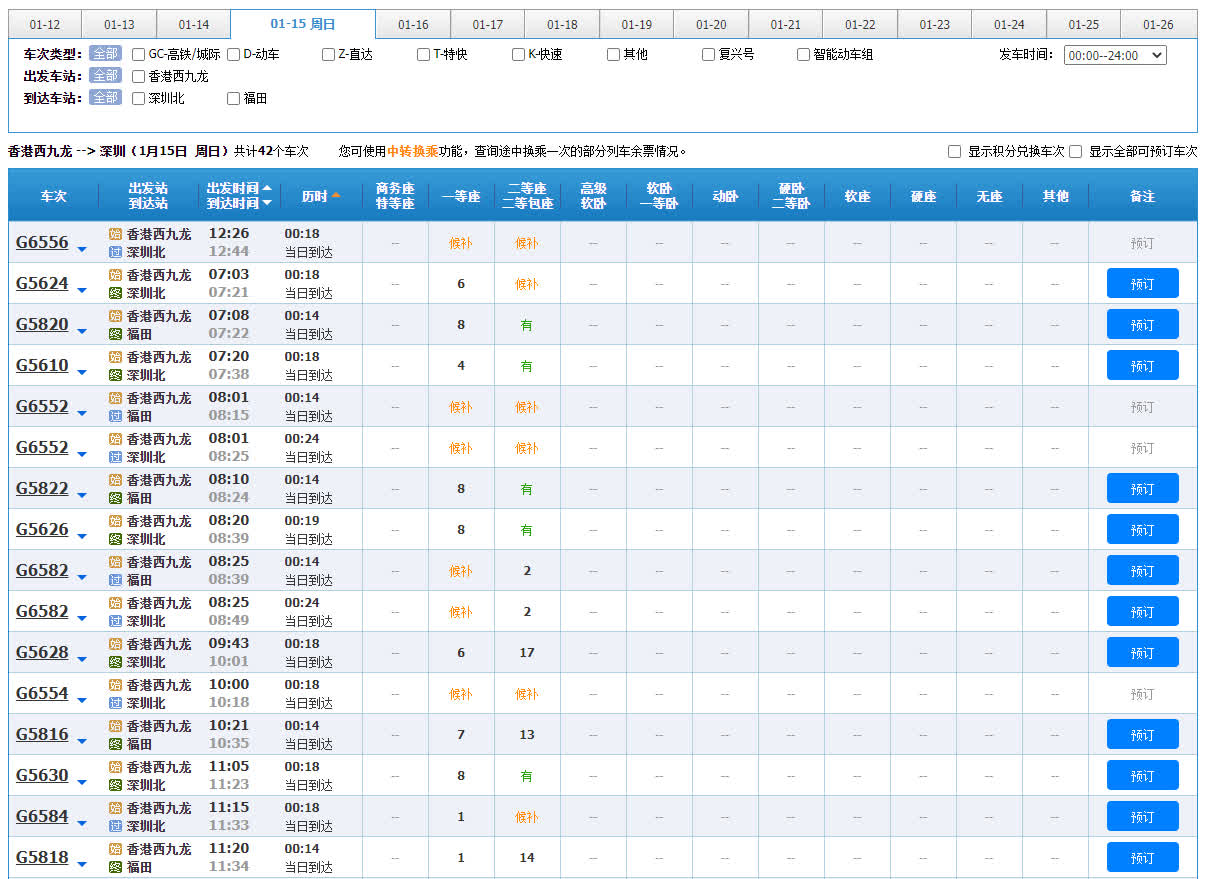The image size is (1215, 879).
Task: Select the 01-20 date tab
Action: click(x=711, y=25)
